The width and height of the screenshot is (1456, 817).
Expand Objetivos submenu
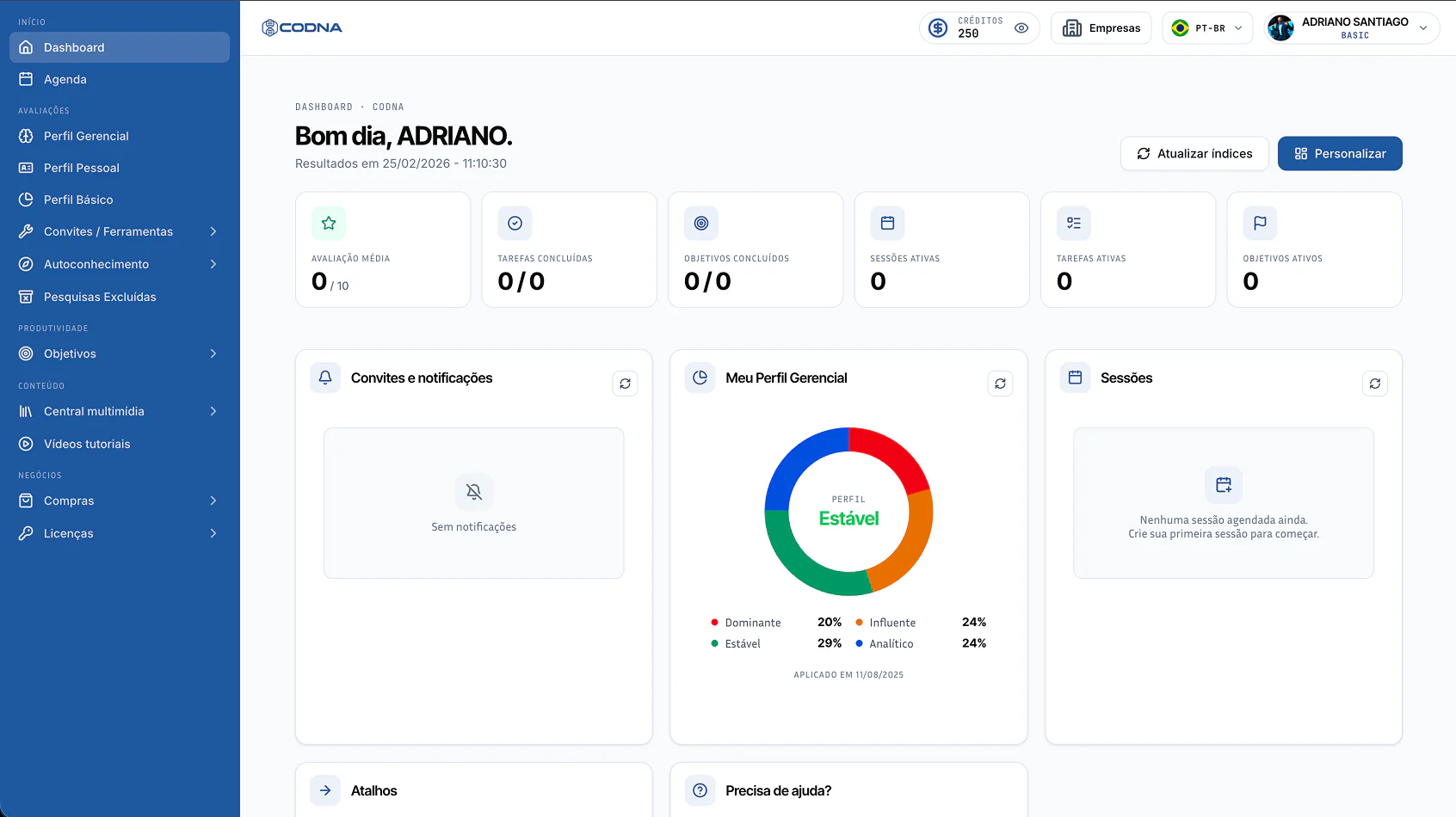[213, 353]
